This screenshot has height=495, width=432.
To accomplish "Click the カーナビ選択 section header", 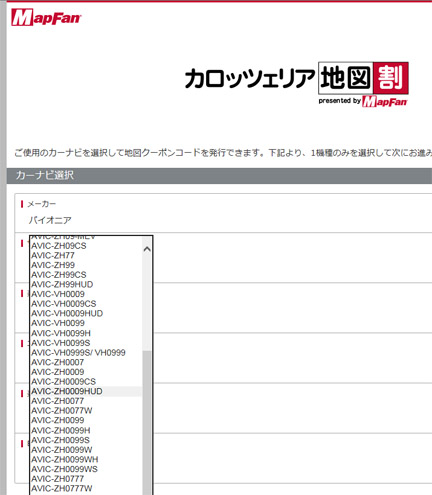I will tap(219, 175).
